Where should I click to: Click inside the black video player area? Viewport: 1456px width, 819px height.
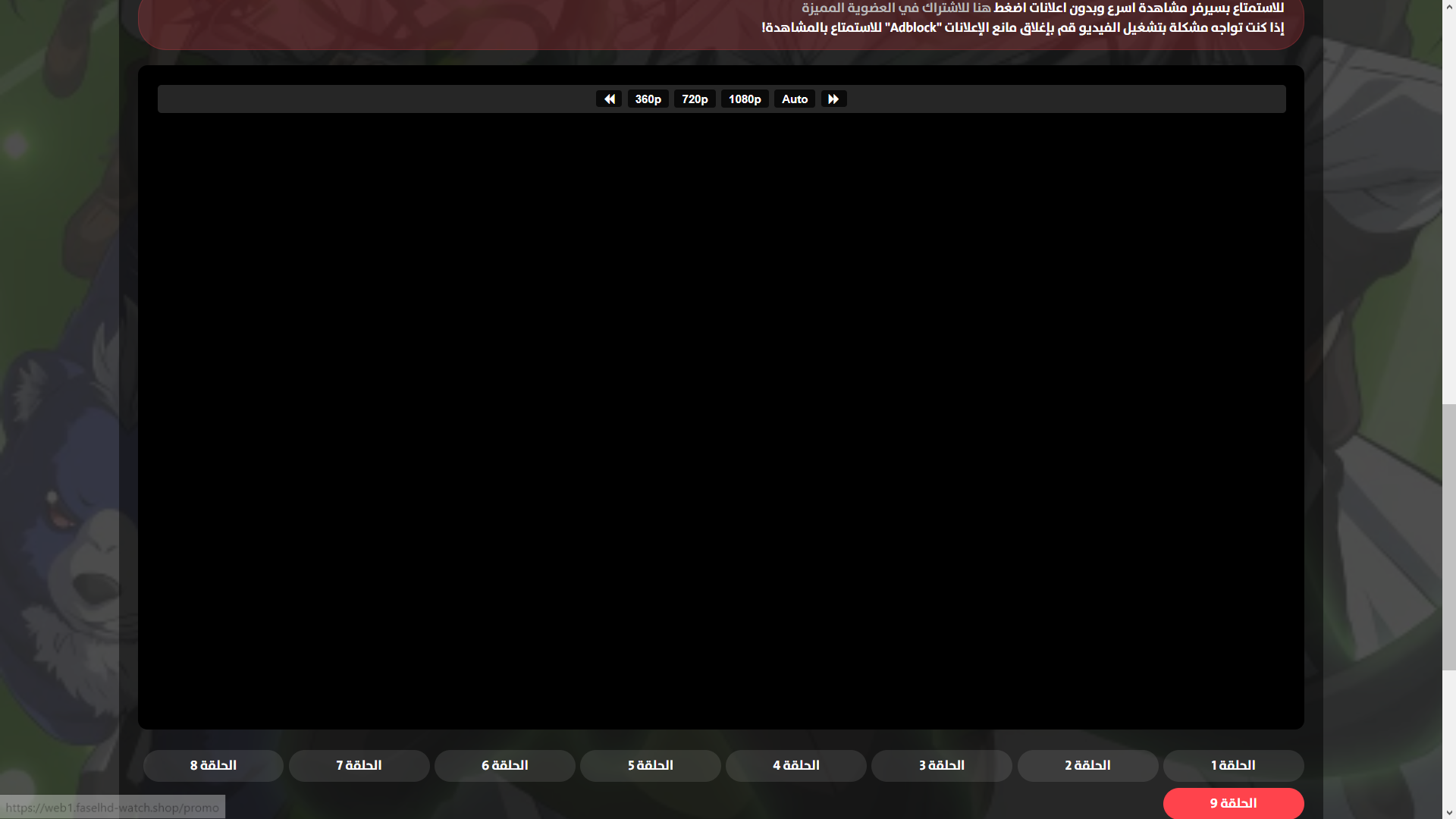[720, 417]
